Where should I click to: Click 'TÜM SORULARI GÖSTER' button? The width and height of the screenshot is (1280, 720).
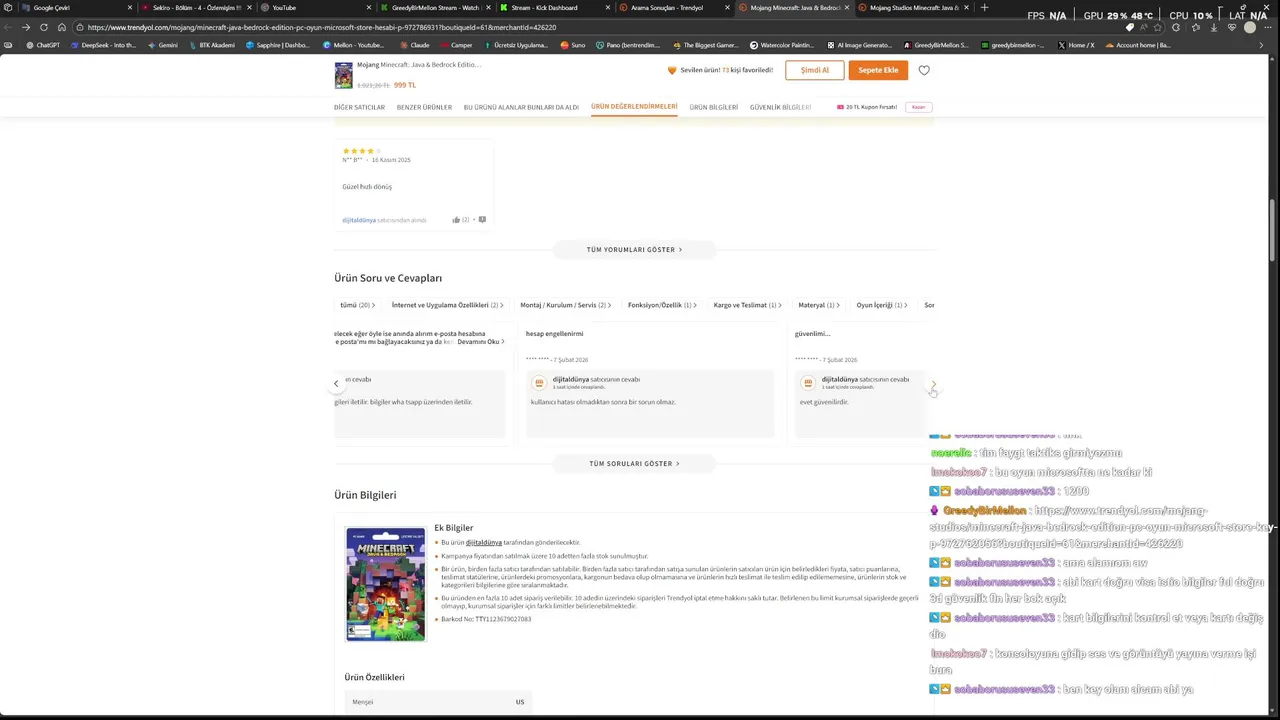pyautogui.click(x=635, y=464)
